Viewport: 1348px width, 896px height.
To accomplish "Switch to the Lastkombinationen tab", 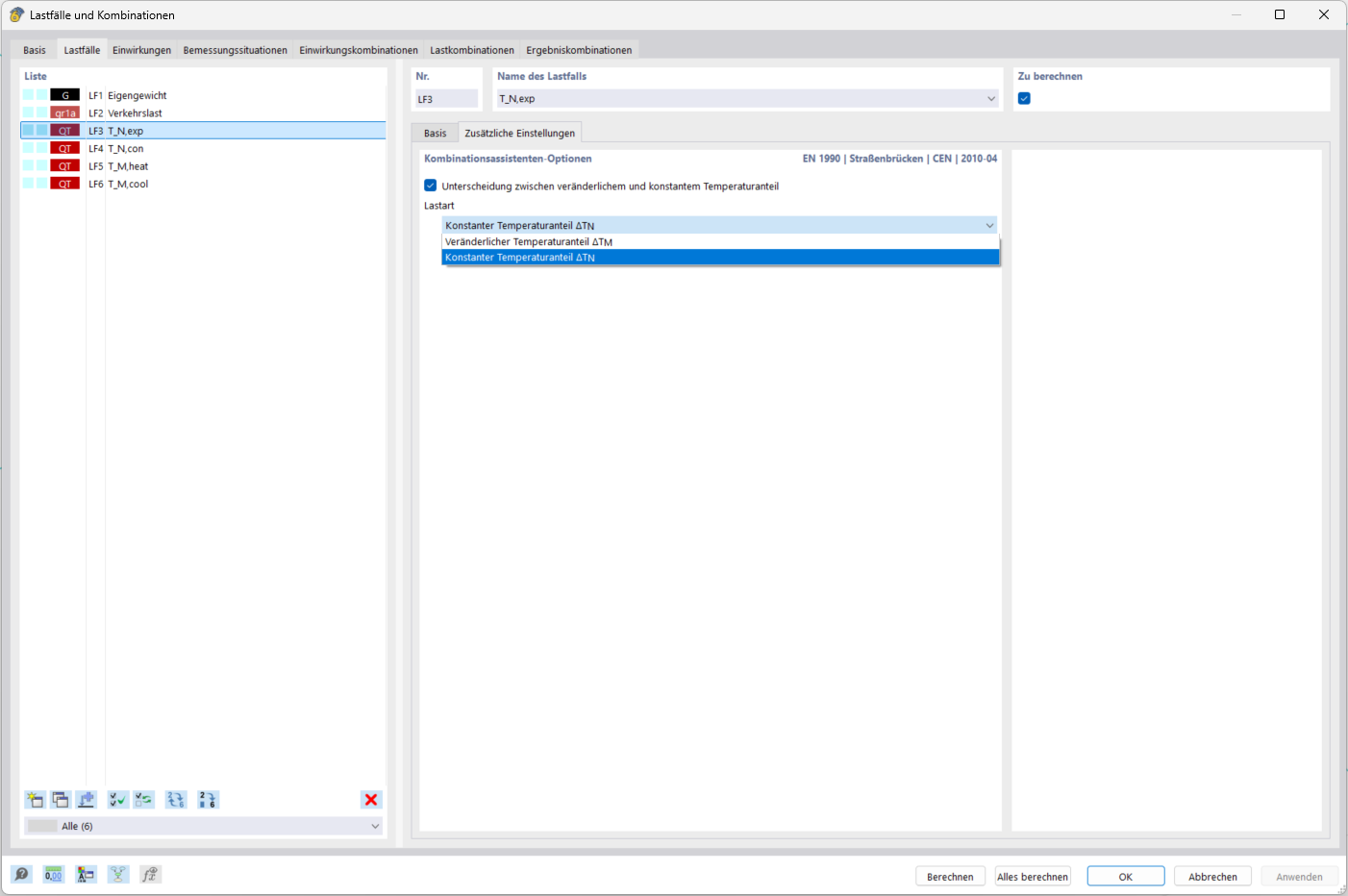I will click(472, 50).
